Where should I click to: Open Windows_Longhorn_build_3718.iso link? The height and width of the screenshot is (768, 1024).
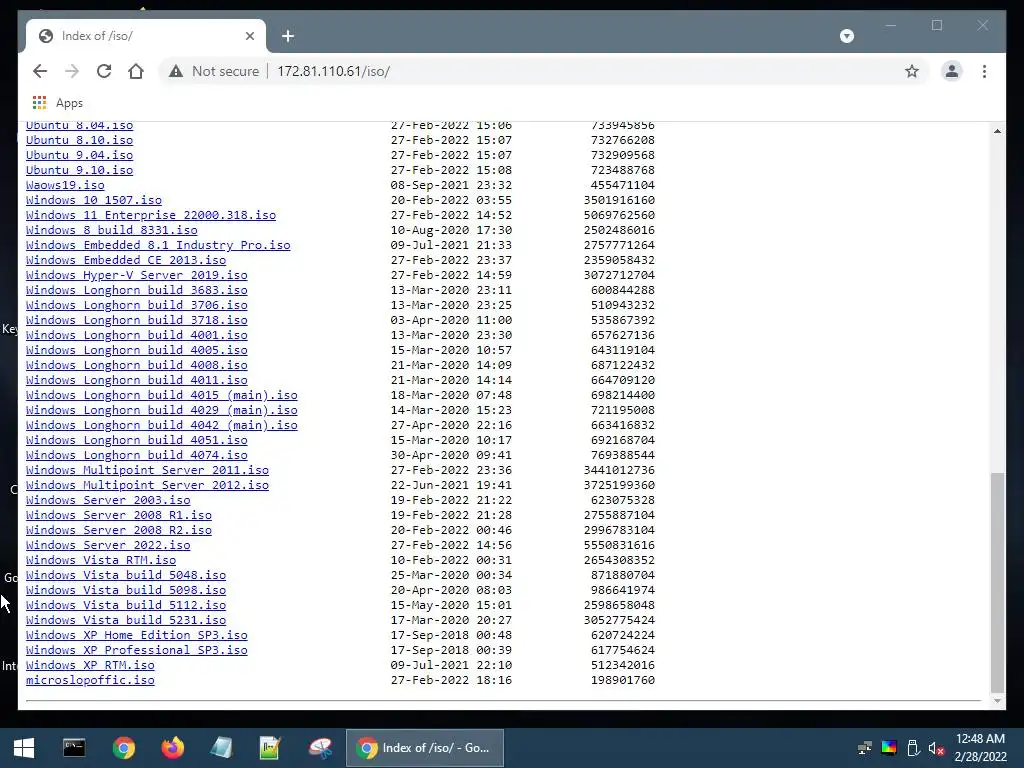tap(136, 320)
